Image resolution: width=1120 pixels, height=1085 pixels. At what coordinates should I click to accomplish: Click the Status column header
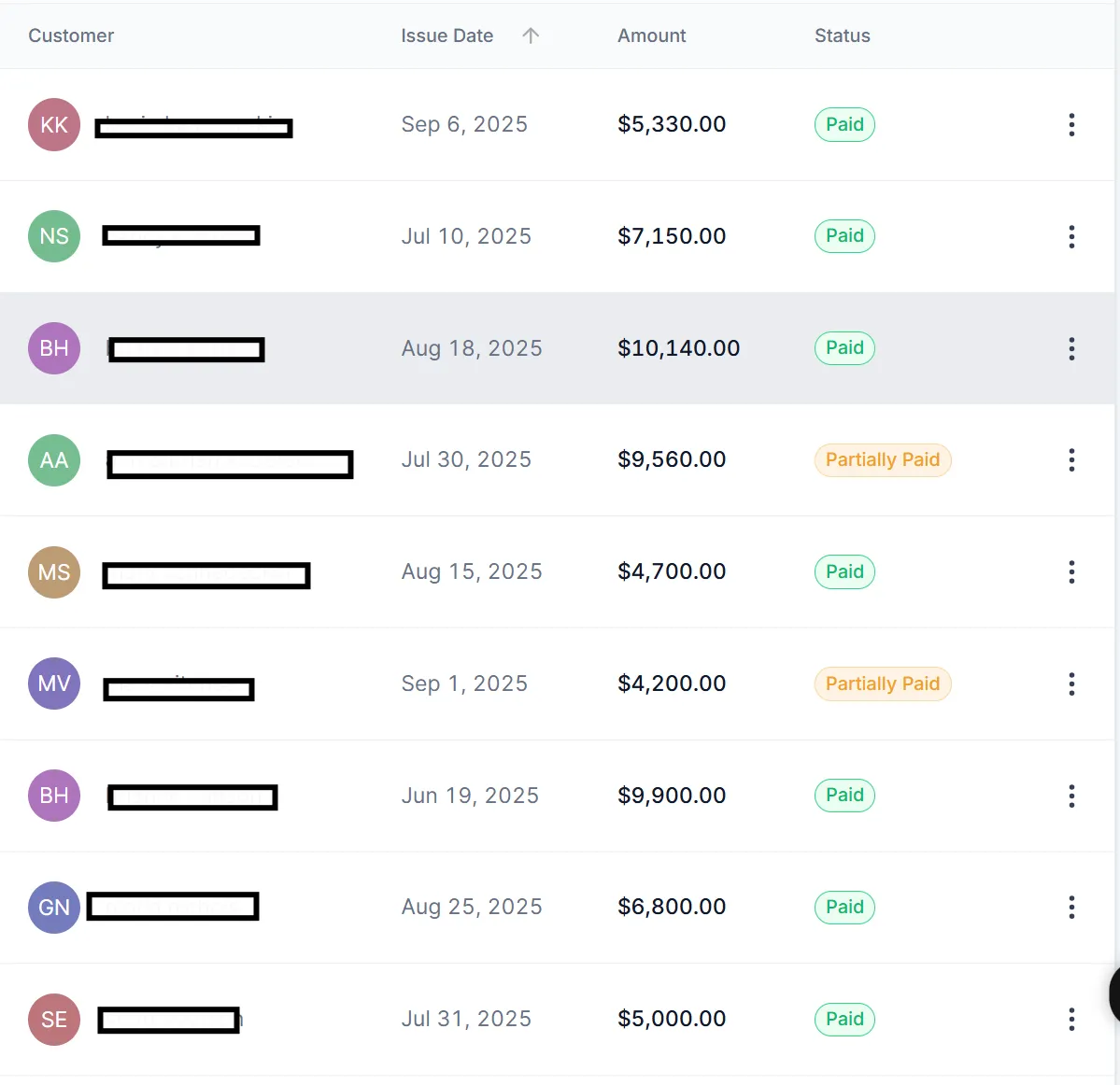842,35
